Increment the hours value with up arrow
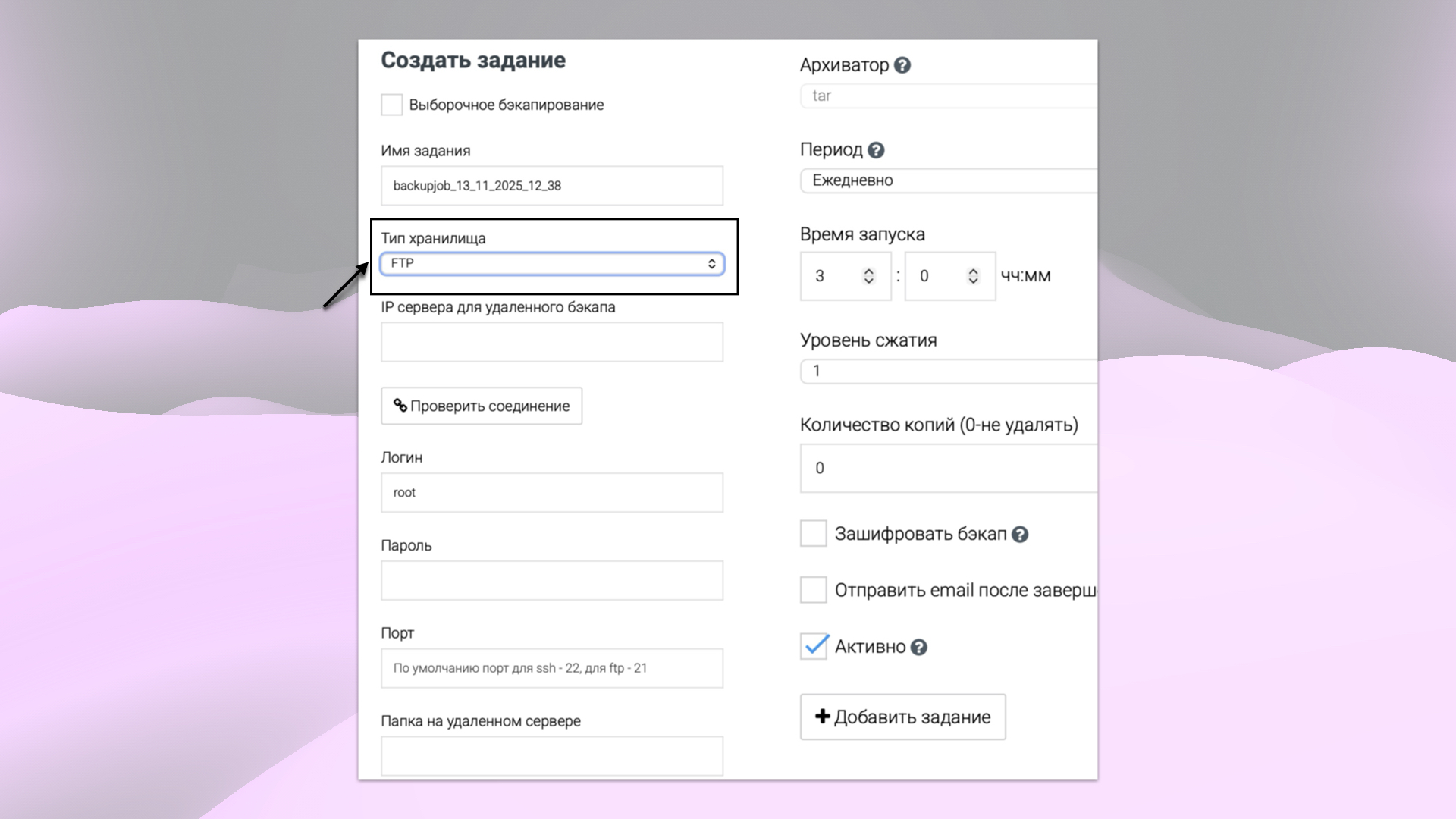This screenshot has height=819, width=1456. point(869,270)
